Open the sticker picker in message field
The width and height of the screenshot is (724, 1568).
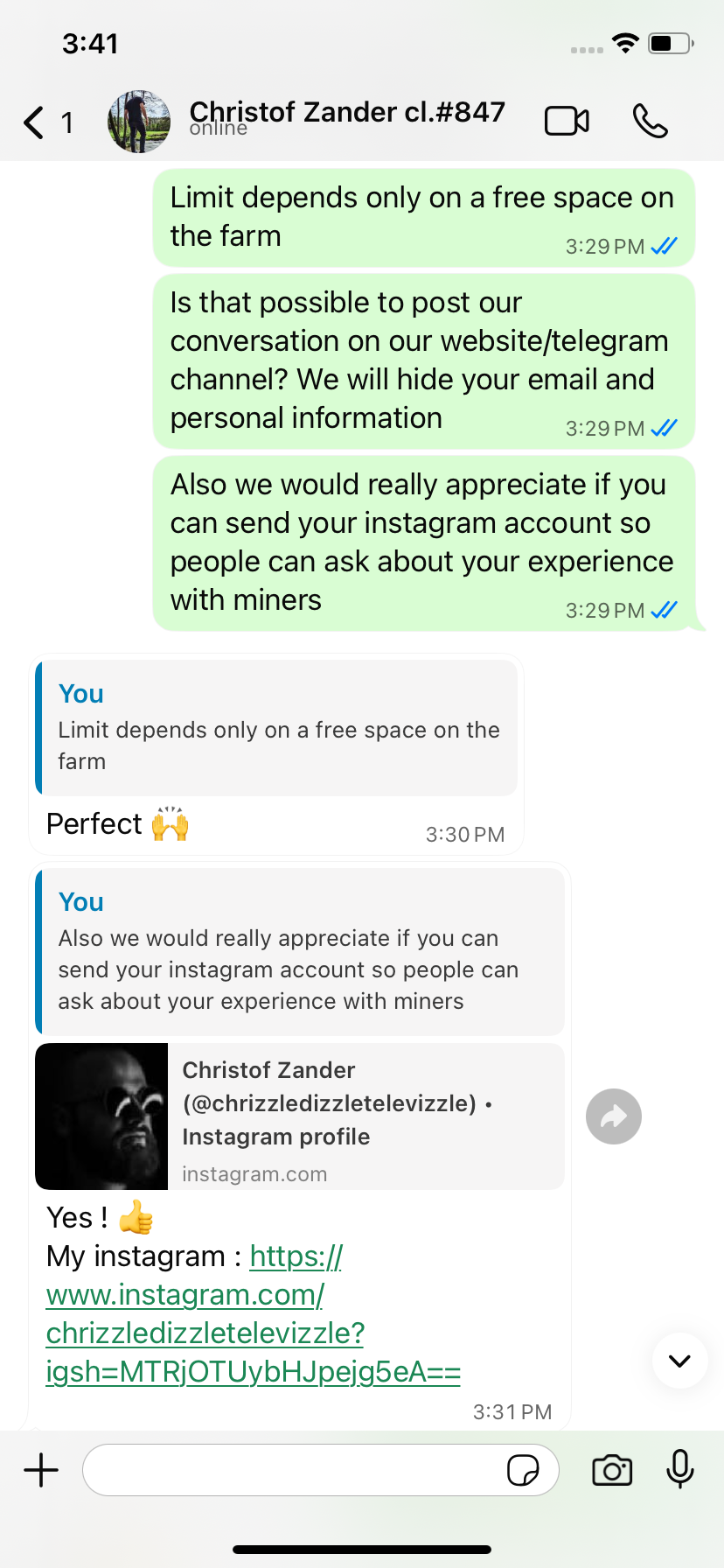point(523,1471)
